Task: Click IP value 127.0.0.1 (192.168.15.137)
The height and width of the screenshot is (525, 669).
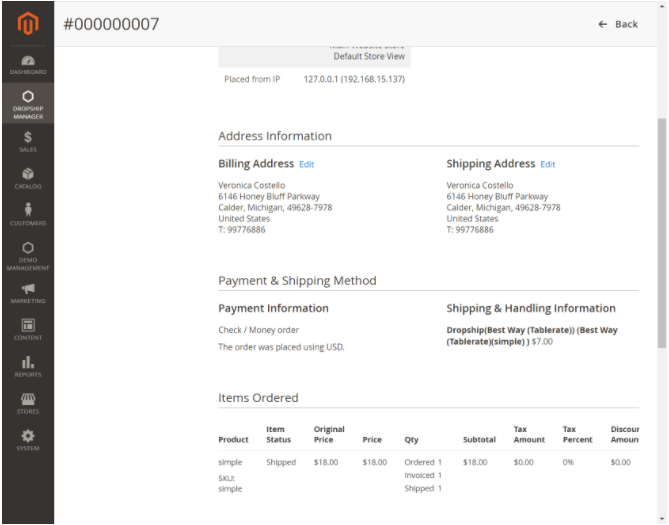Action: (354, 79)
